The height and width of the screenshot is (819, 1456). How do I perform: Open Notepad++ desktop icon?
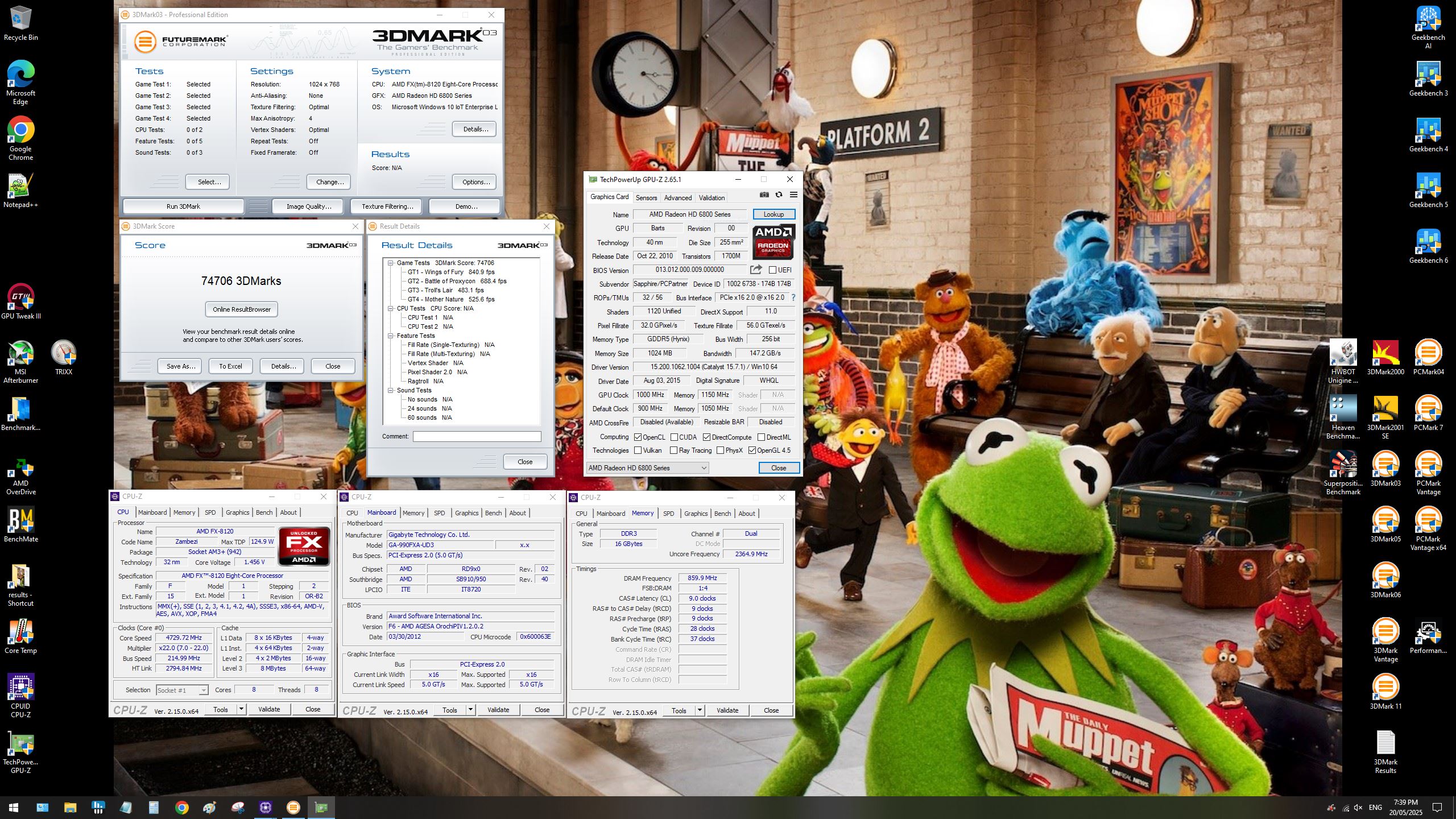(x=20, y=191)
